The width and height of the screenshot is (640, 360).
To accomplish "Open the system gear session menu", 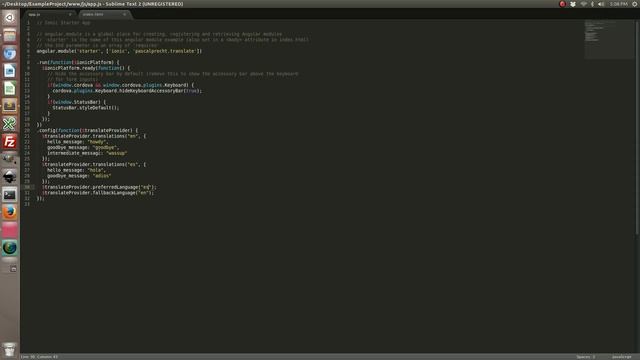I will [635, 4].
